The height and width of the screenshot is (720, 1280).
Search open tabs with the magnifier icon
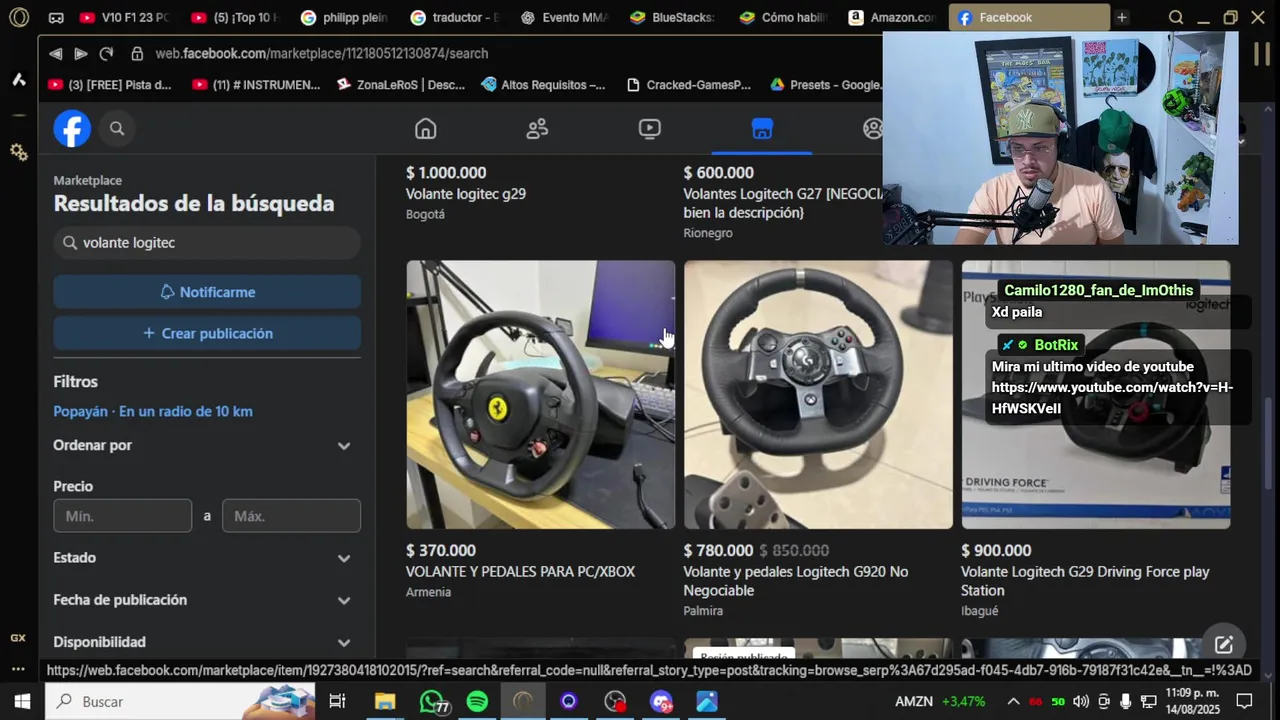click(x=1176, y=17)
